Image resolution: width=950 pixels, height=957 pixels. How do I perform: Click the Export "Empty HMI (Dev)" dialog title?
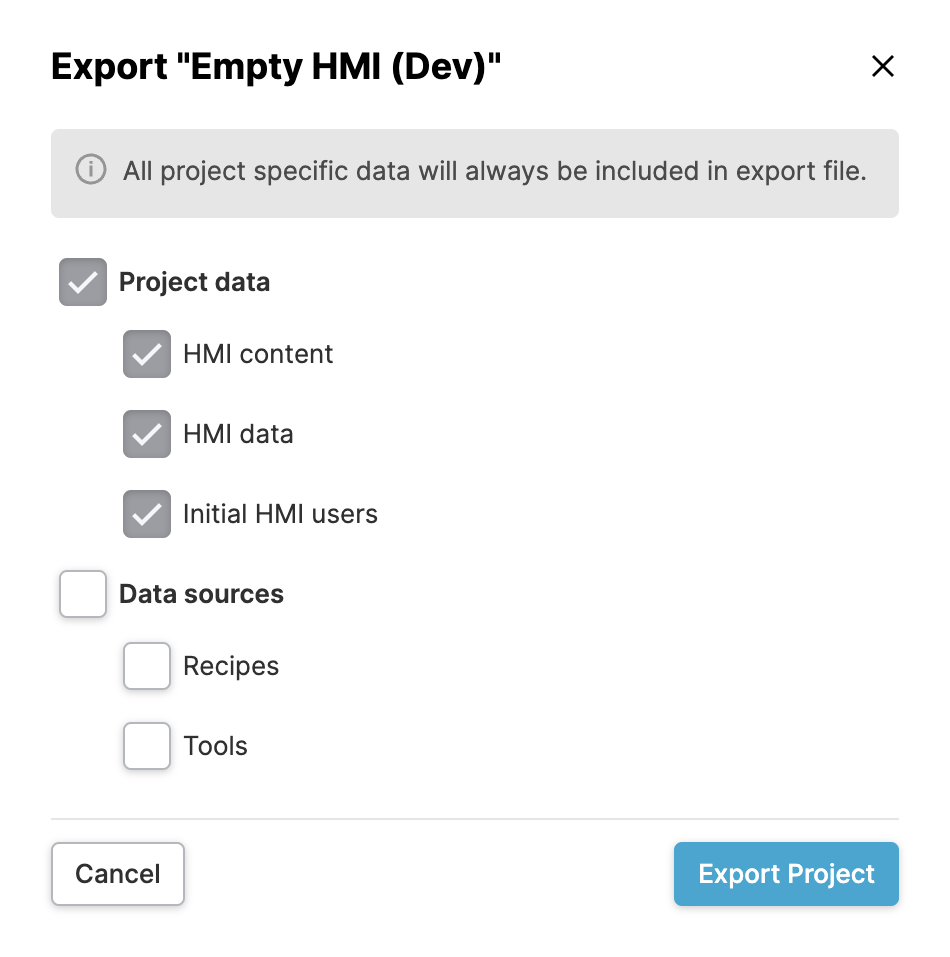(276, 67)
